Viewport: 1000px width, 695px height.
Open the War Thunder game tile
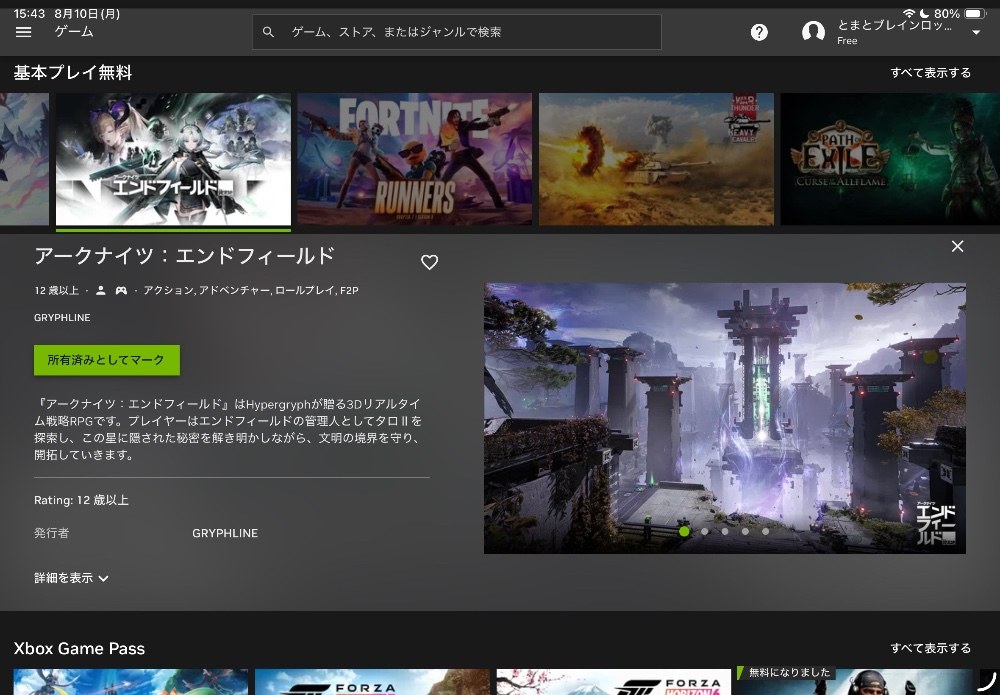tap(656, 159)
